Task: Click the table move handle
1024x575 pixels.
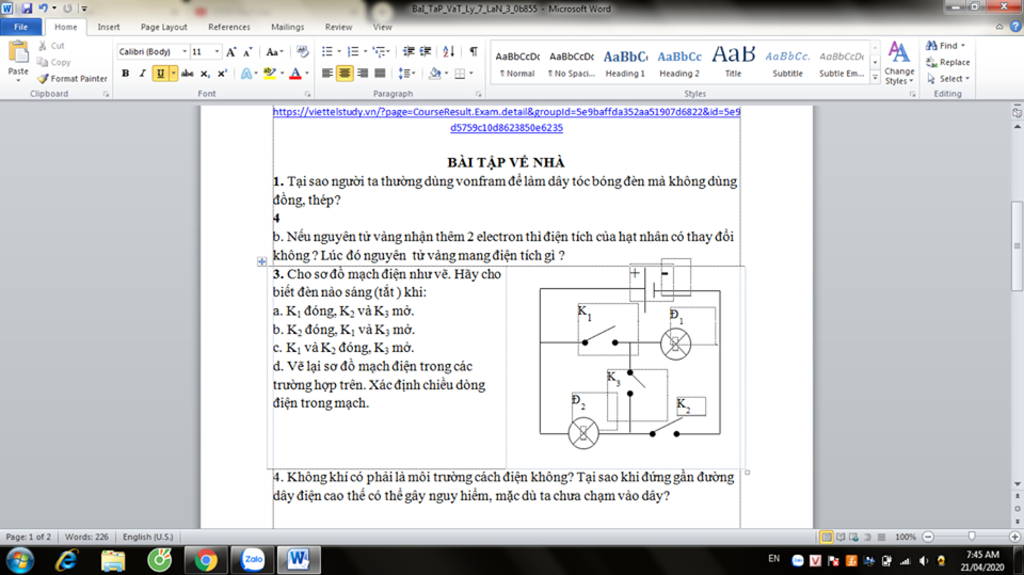Action: click(x=262, y=261)
